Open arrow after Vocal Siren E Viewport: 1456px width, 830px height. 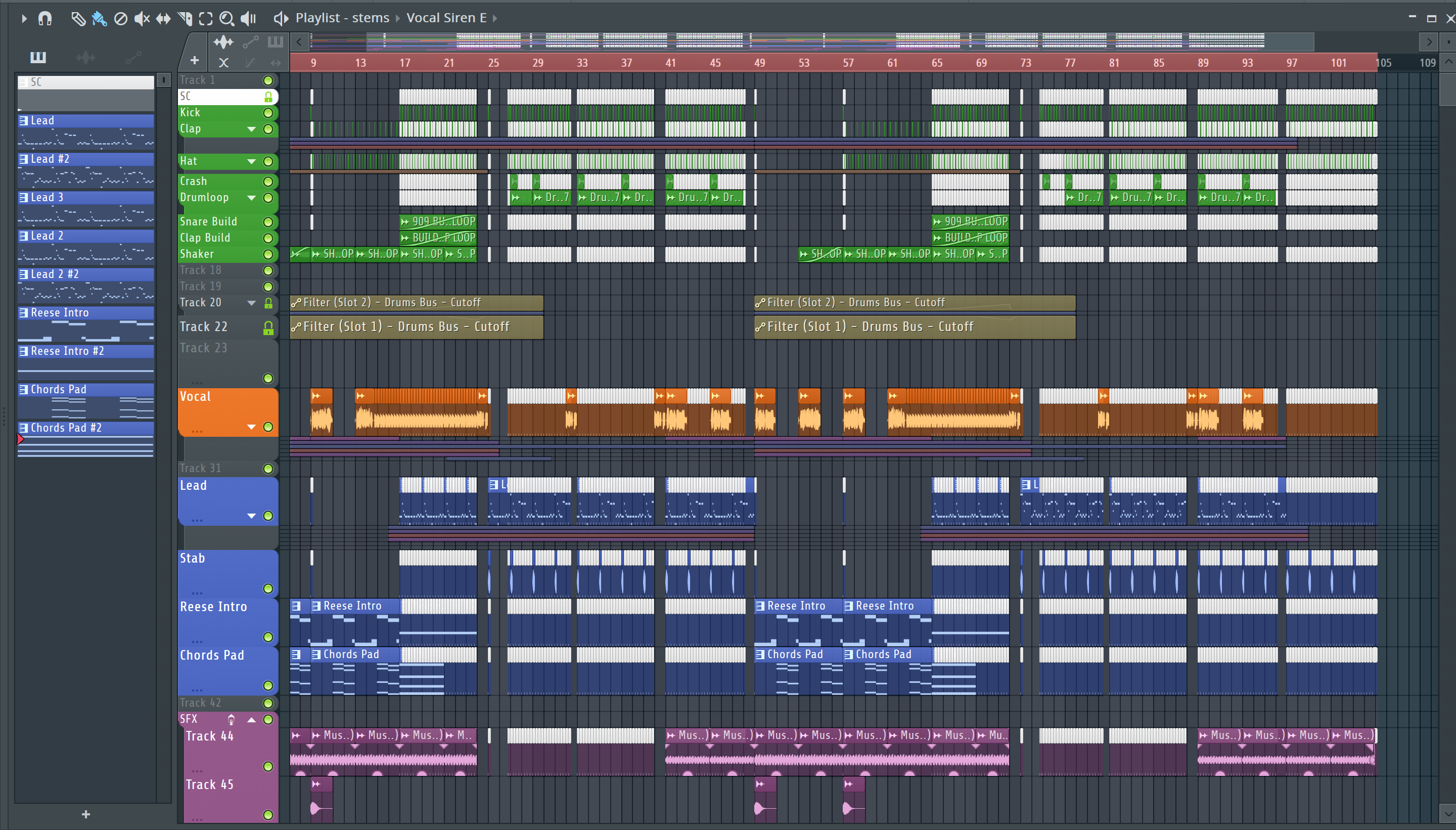point(495,18)
